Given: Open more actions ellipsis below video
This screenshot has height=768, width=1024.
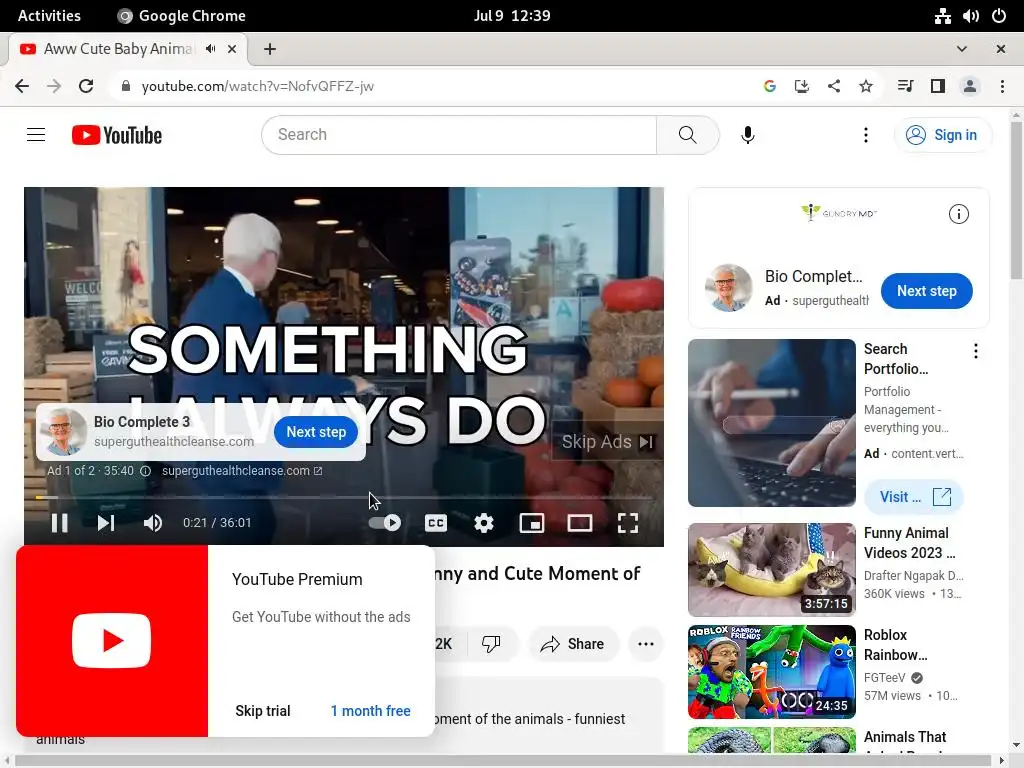Looking at the screenshot, I should point(645,644).
